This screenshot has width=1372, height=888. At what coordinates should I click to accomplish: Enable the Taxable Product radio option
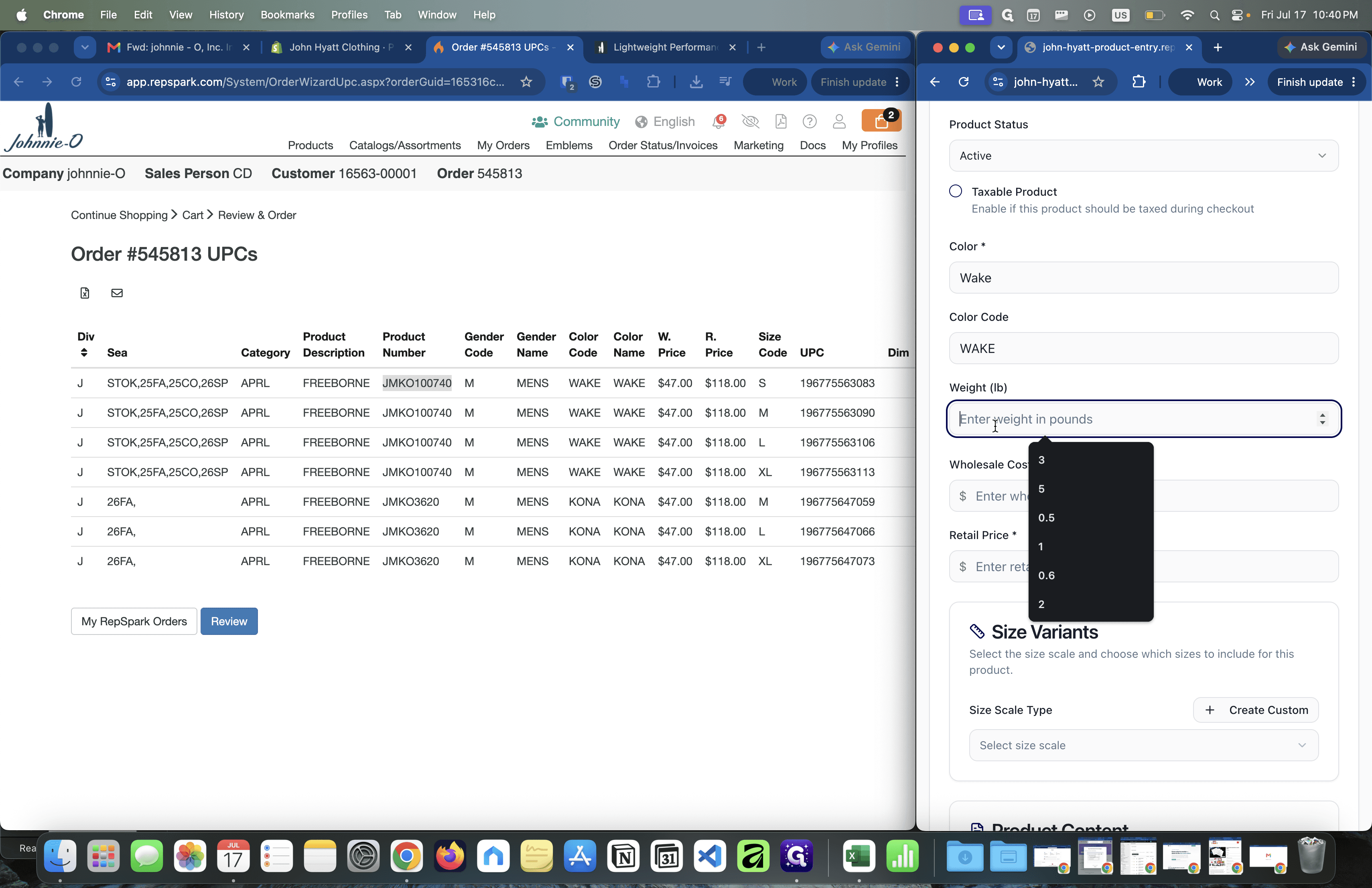coord(955,191)
